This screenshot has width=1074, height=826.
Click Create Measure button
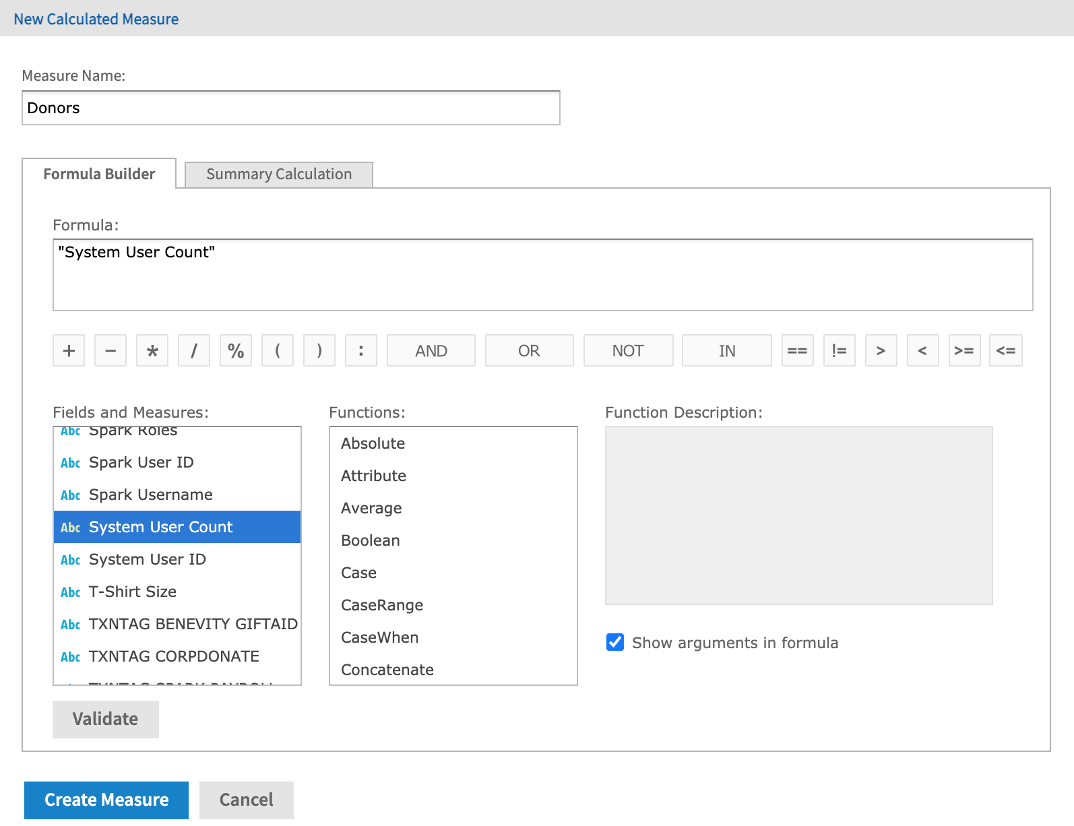click(106, 800)
